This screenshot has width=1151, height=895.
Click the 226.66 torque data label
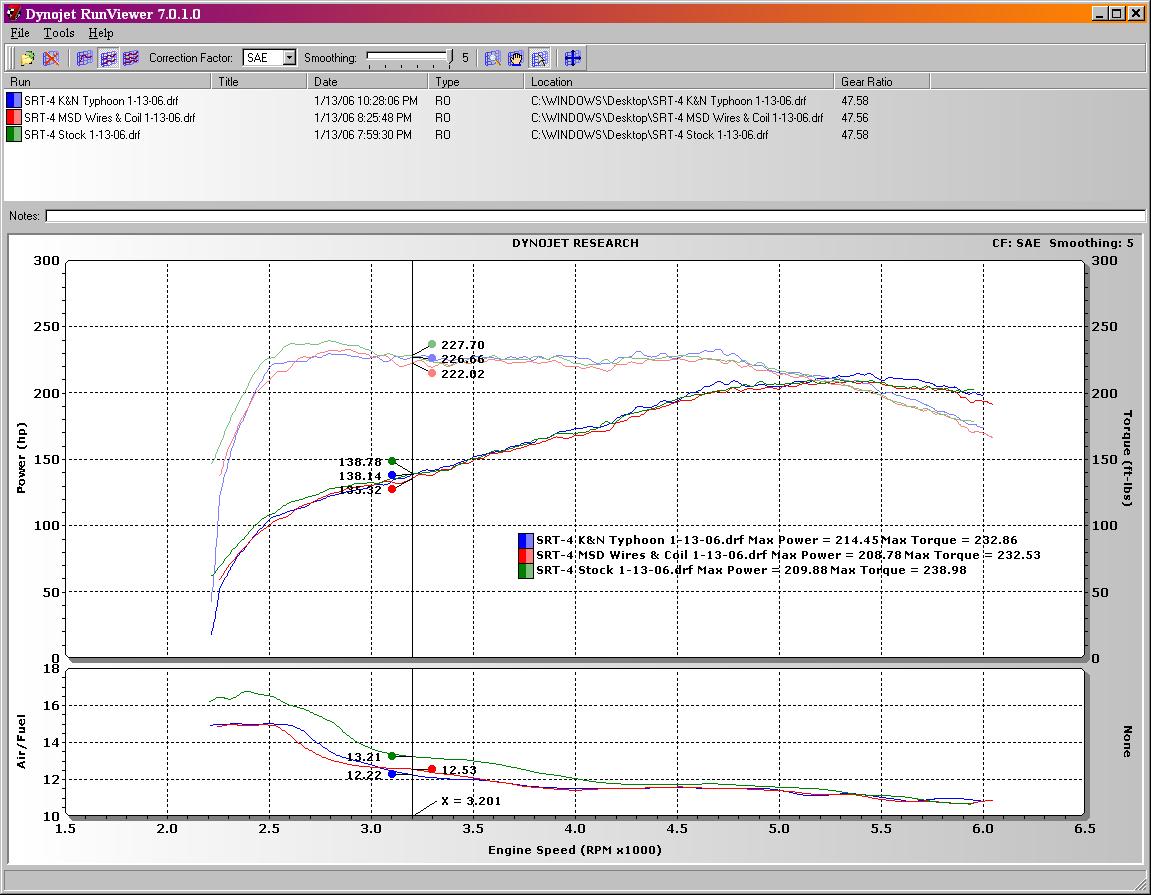(x=462, y=359)
